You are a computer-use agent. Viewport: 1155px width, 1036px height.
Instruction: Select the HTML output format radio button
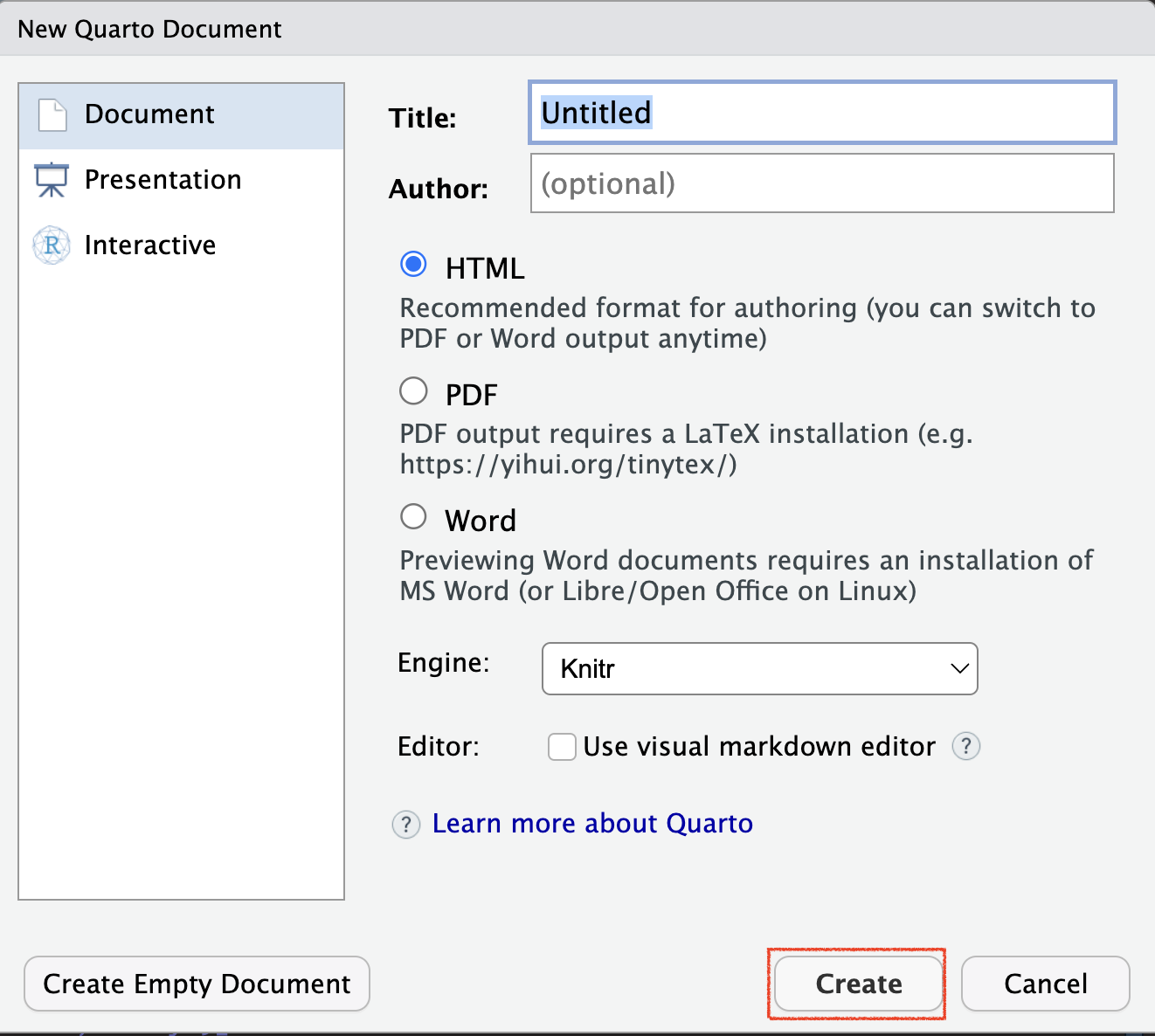(x=413, y=265)
